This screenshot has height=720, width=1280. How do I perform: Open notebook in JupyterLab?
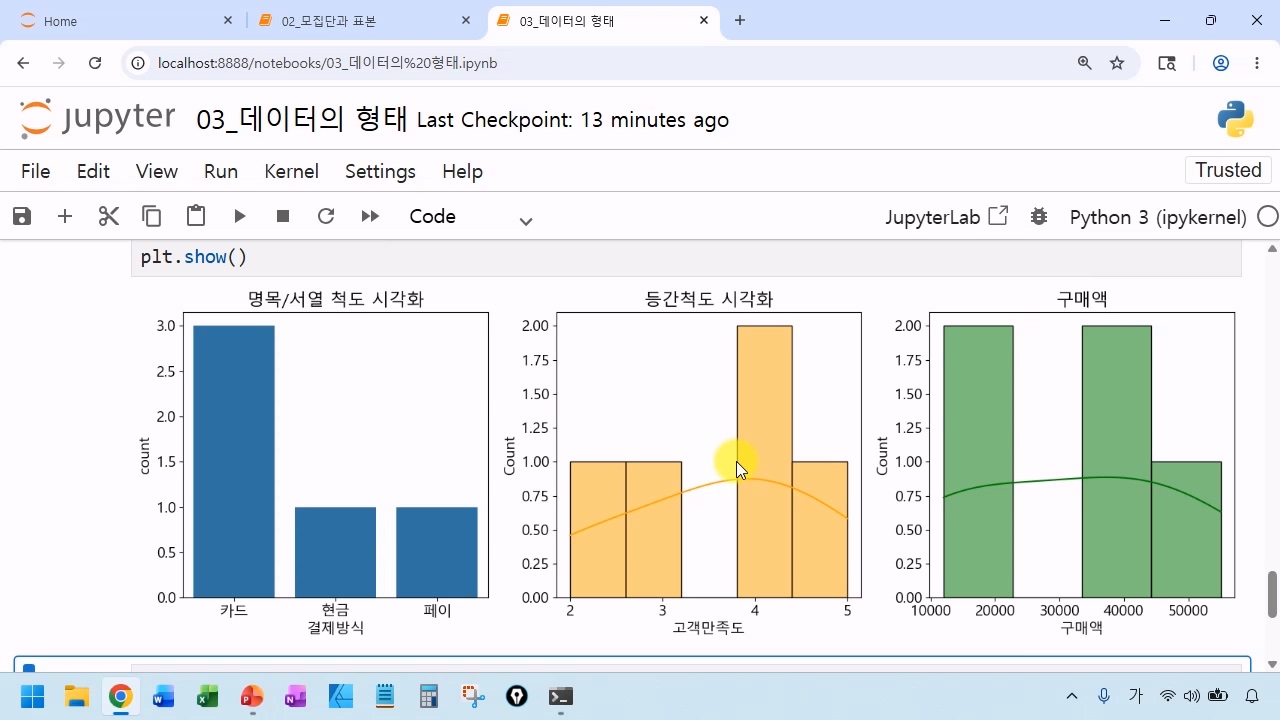[x=946, y=217]
